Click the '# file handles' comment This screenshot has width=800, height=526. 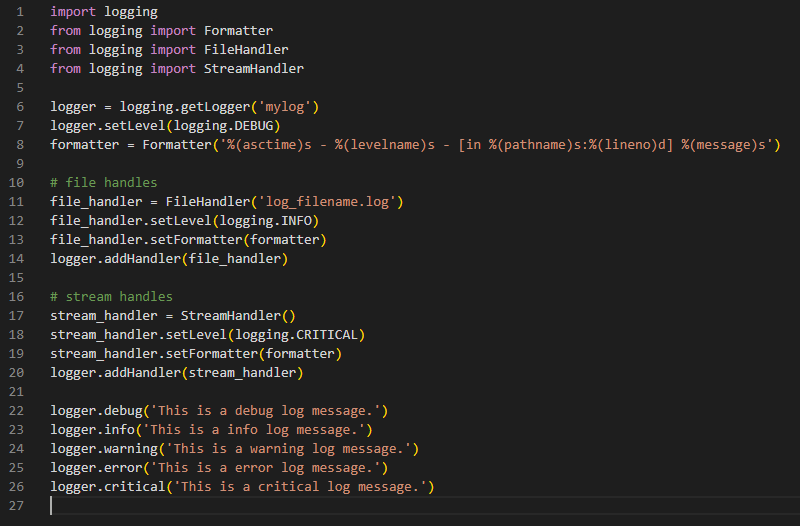pyautogui.click(x=104, y=183)
